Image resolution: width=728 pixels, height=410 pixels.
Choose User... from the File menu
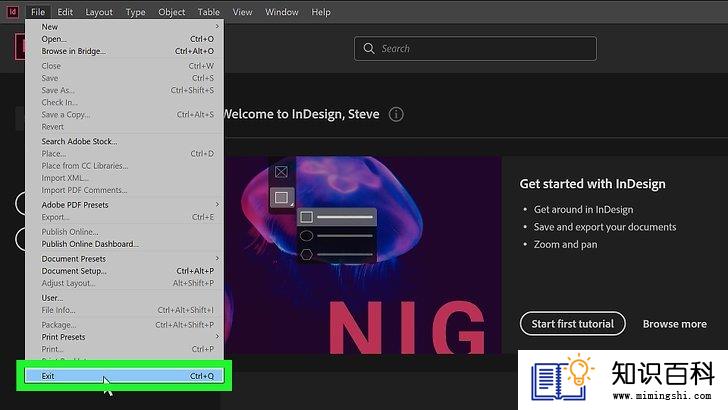point(124,298)
